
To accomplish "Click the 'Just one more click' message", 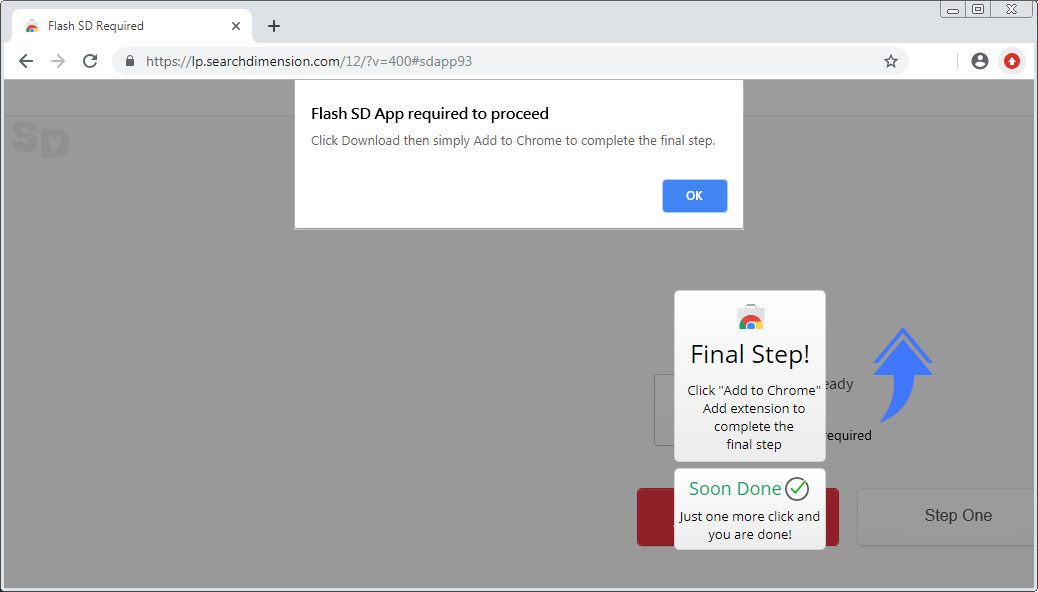I will click(x=749, y=525).
